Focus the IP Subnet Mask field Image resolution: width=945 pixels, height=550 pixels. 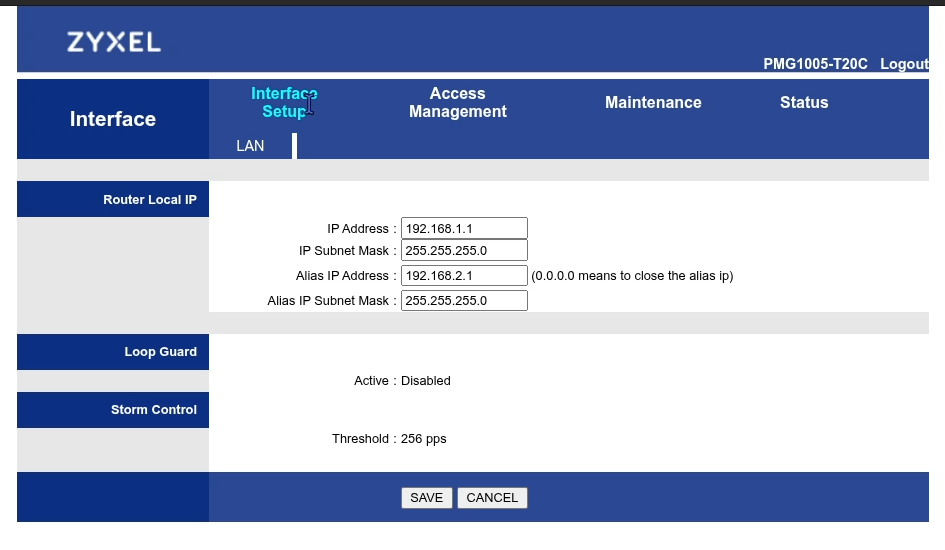[x=464, y=250]
